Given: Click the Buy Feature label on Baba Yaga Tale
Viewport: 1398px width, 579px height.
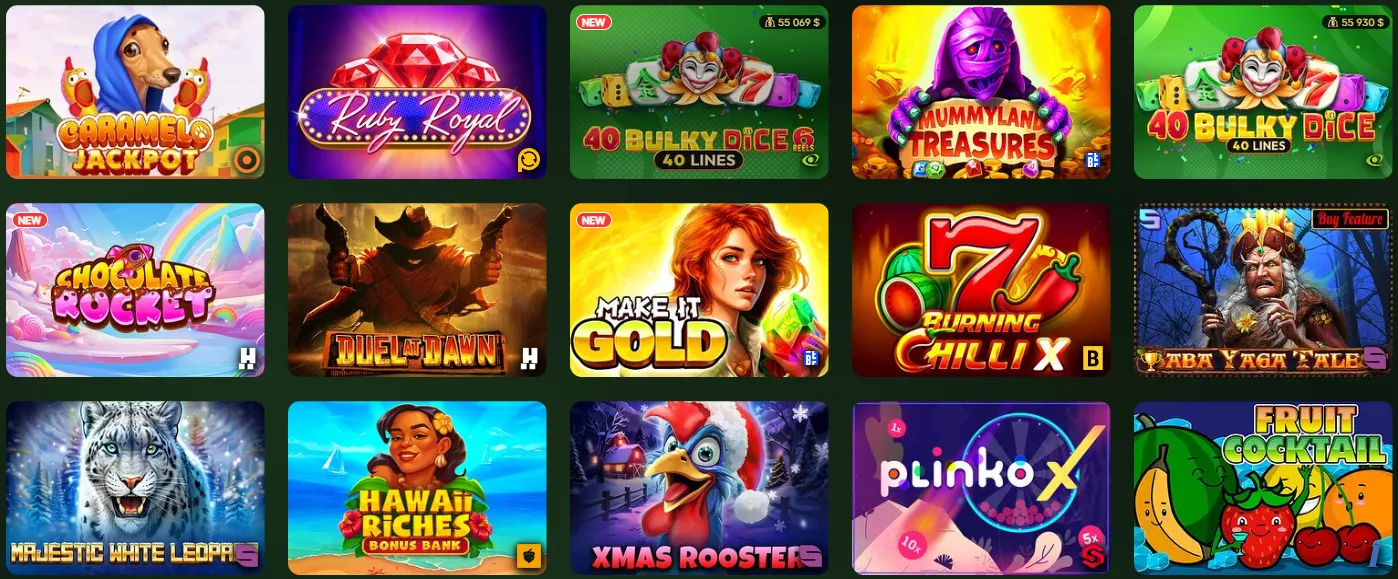Looking at the screenshot, I should point(1350,219).
